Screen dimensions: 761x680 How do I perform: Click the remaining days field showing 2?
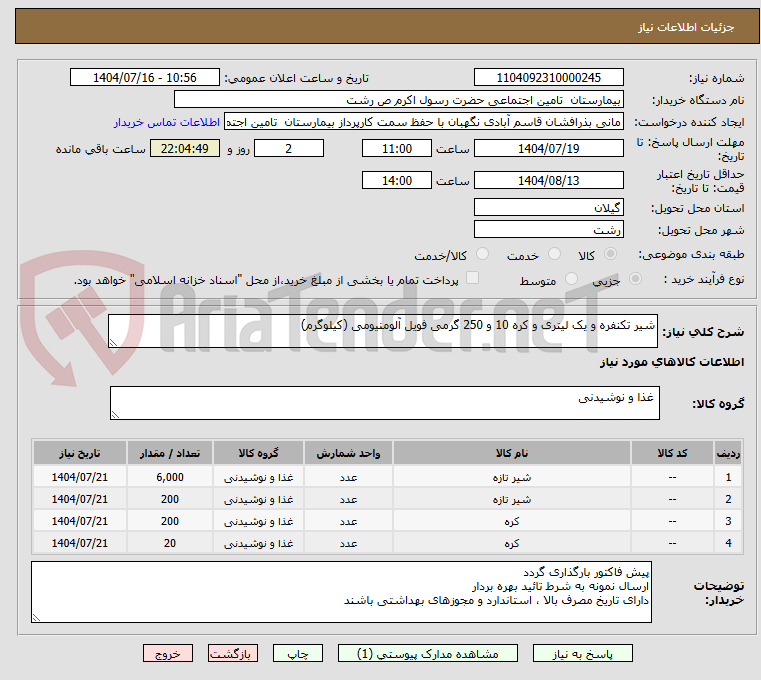click(289, 148)
